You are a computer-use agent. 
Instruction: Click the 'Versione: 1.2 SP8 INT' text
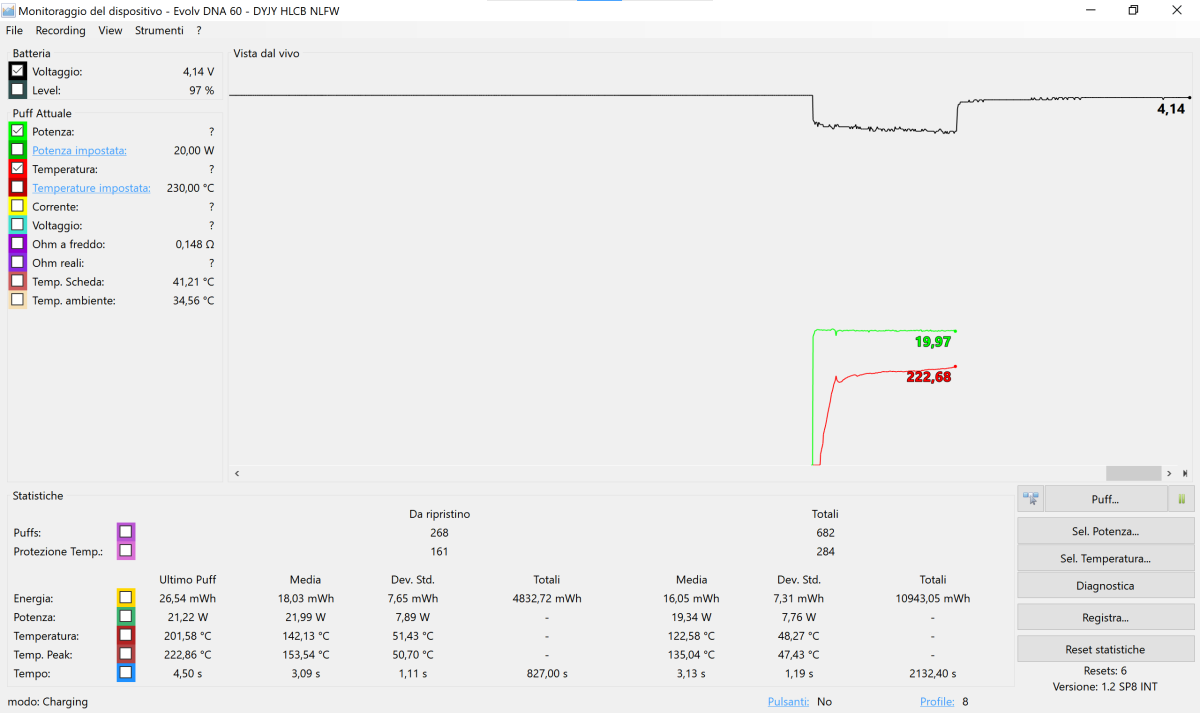click(1105, 687)
